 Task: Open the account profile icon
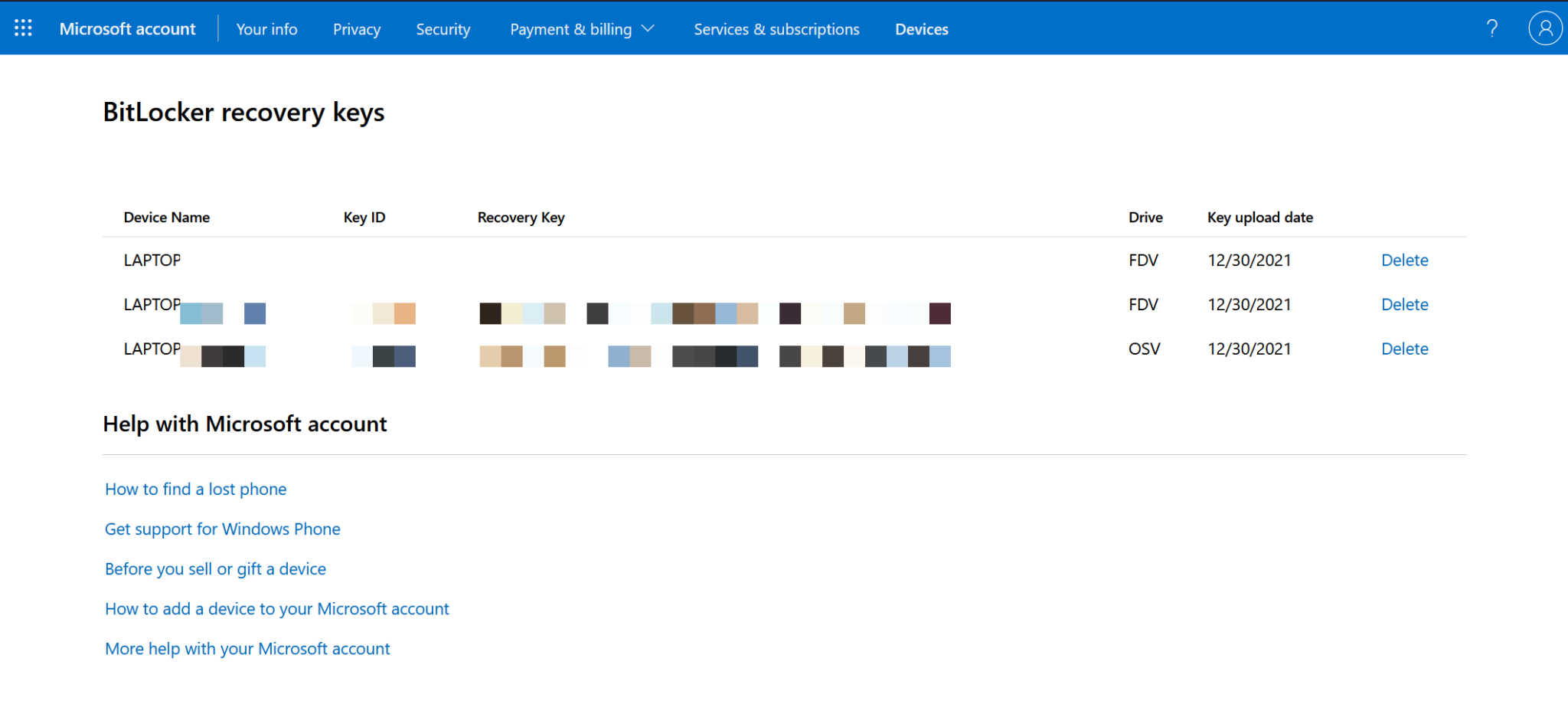click(x=1545, y=28)
